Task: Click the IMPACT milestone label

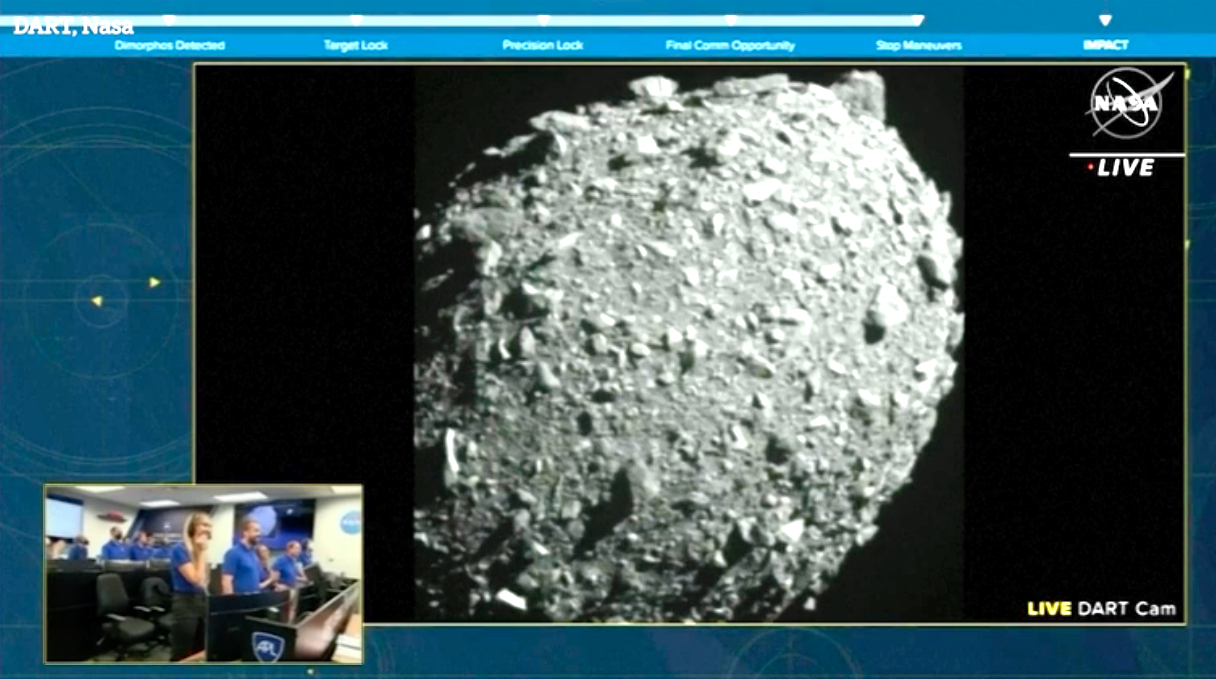Action: (x=1105, y=45)
